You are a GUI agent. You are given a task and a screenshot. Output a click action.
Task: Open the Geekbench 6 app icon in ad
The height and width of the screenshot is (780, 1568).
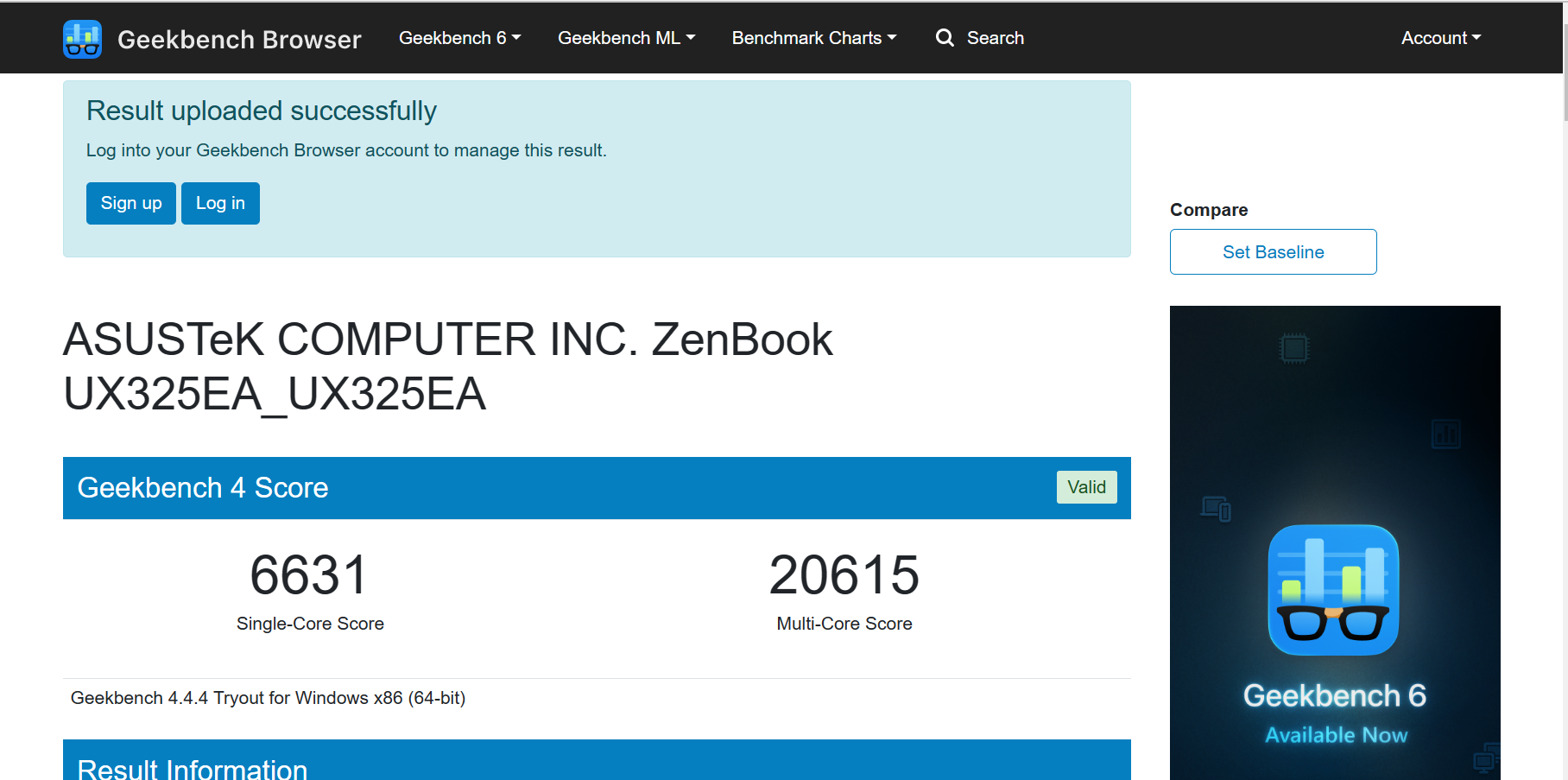(x=1333, y=590)
